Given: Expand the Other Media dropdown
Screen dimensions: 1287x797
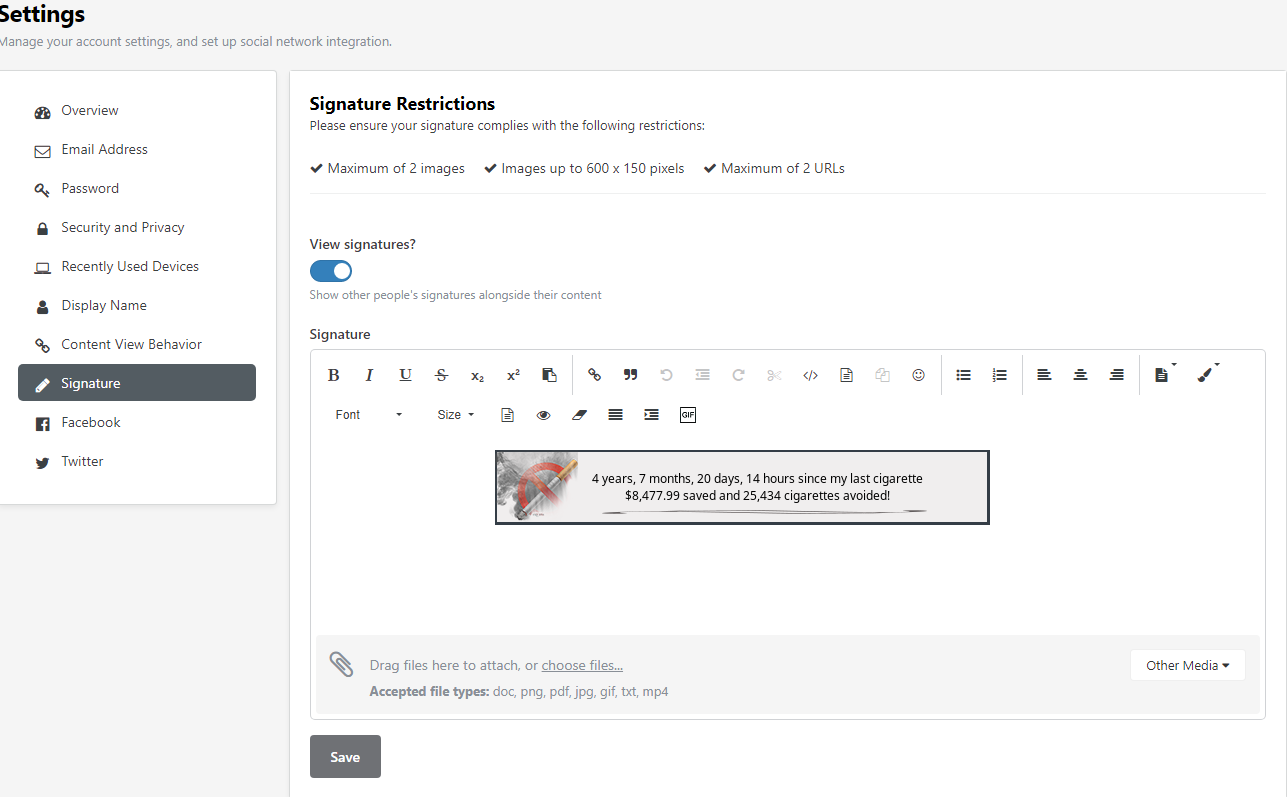Looking at the screenshot, I should pyautogui.click(x=1188, y=665).
